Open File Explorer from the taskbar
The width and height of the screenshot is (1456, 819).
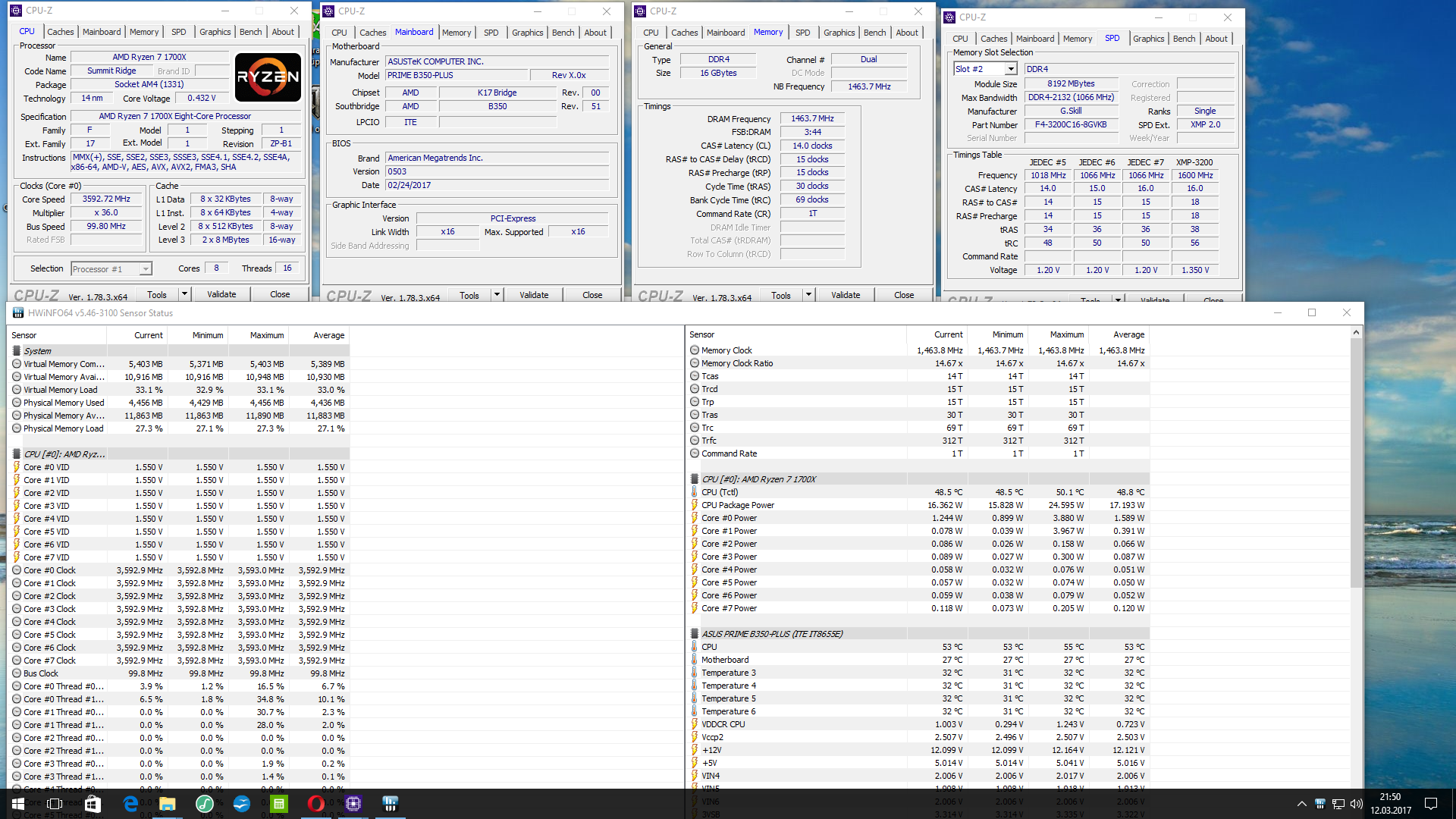pyautogui.click(x=167, y=803)
